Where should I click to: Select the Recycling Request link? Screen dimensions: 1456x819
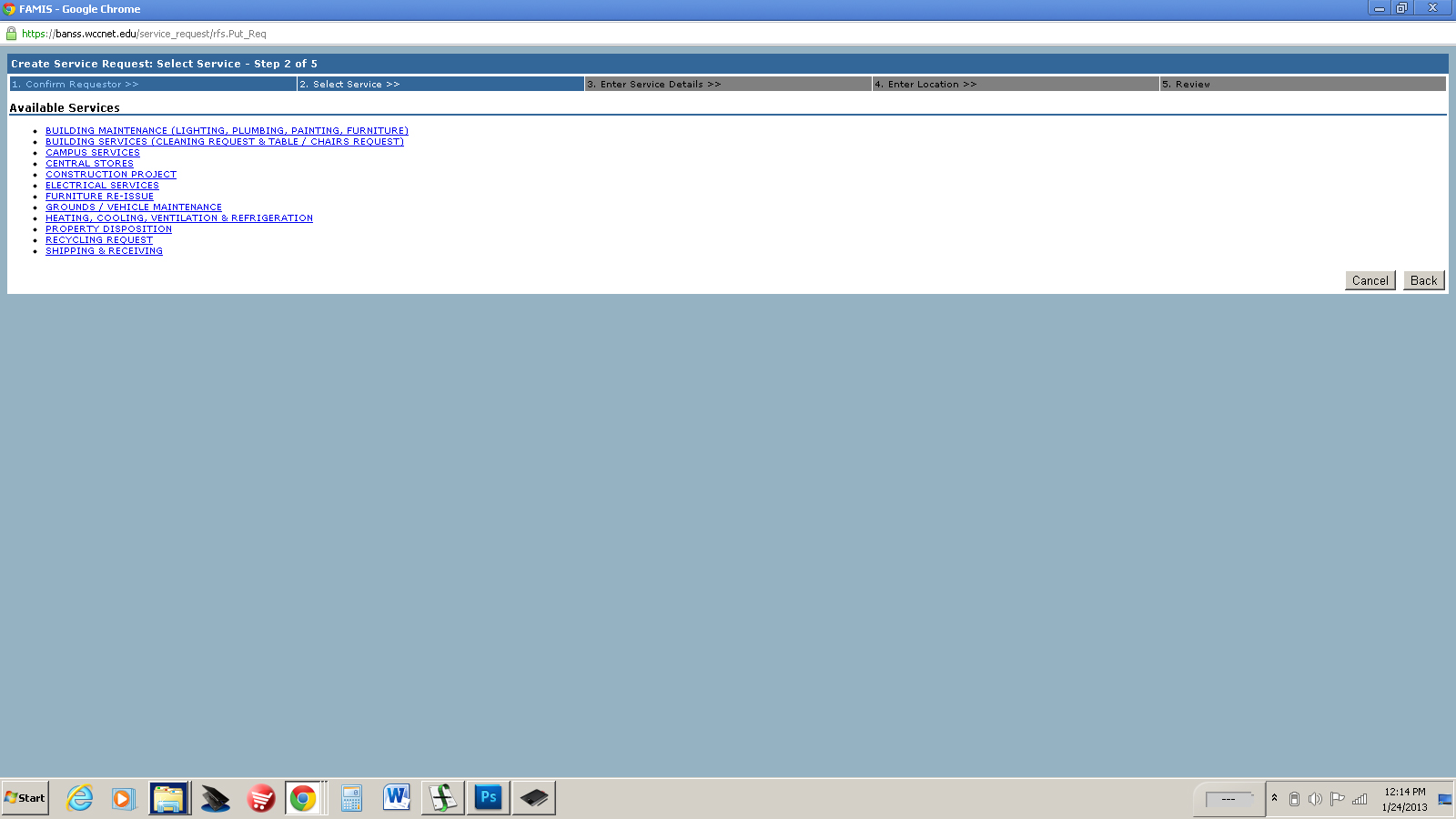pyautogui.click(x=99, y=240)
